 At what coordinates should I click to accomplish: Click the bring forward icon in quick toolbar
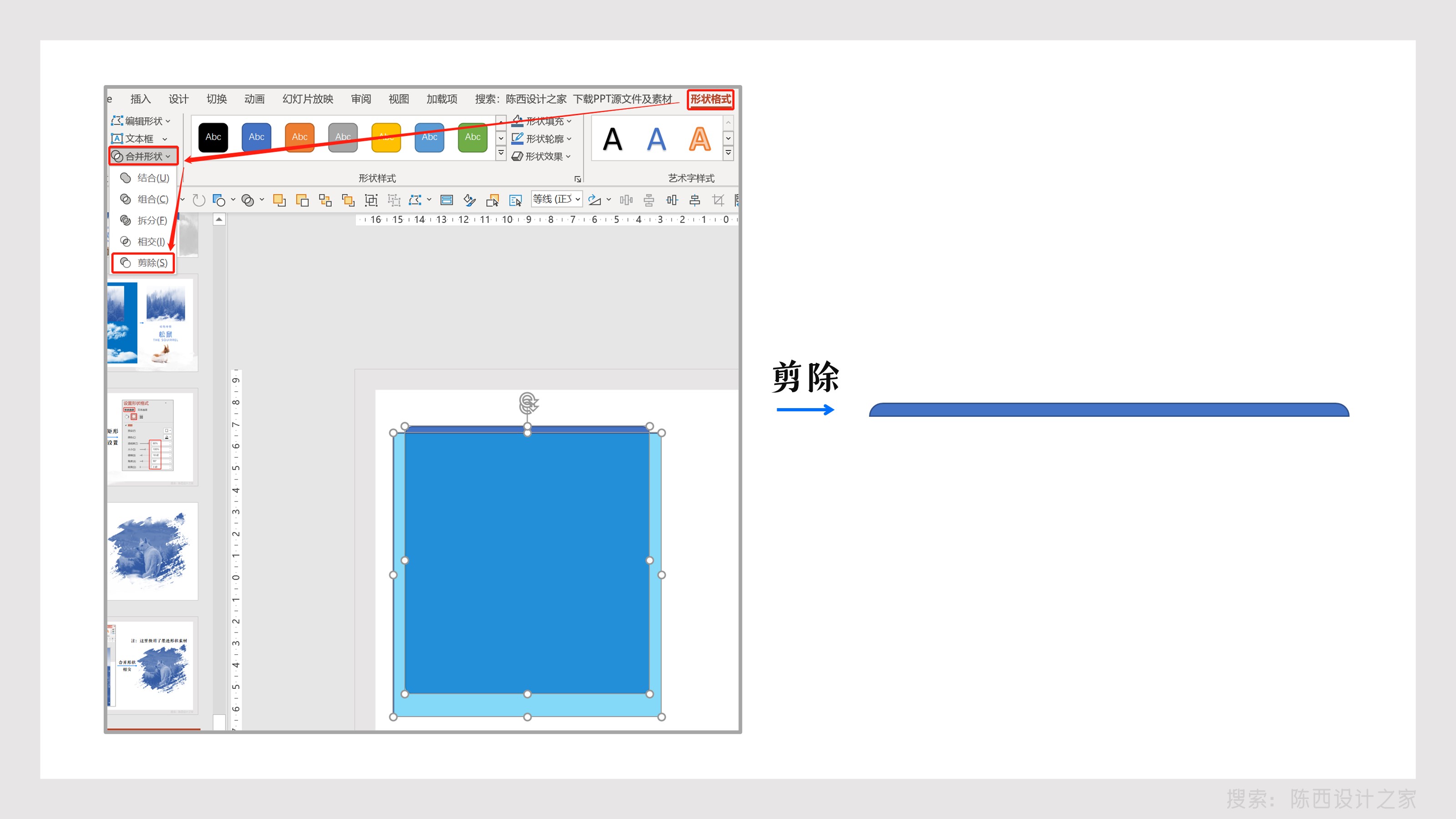pyautogui.click(x=279, y=200)
